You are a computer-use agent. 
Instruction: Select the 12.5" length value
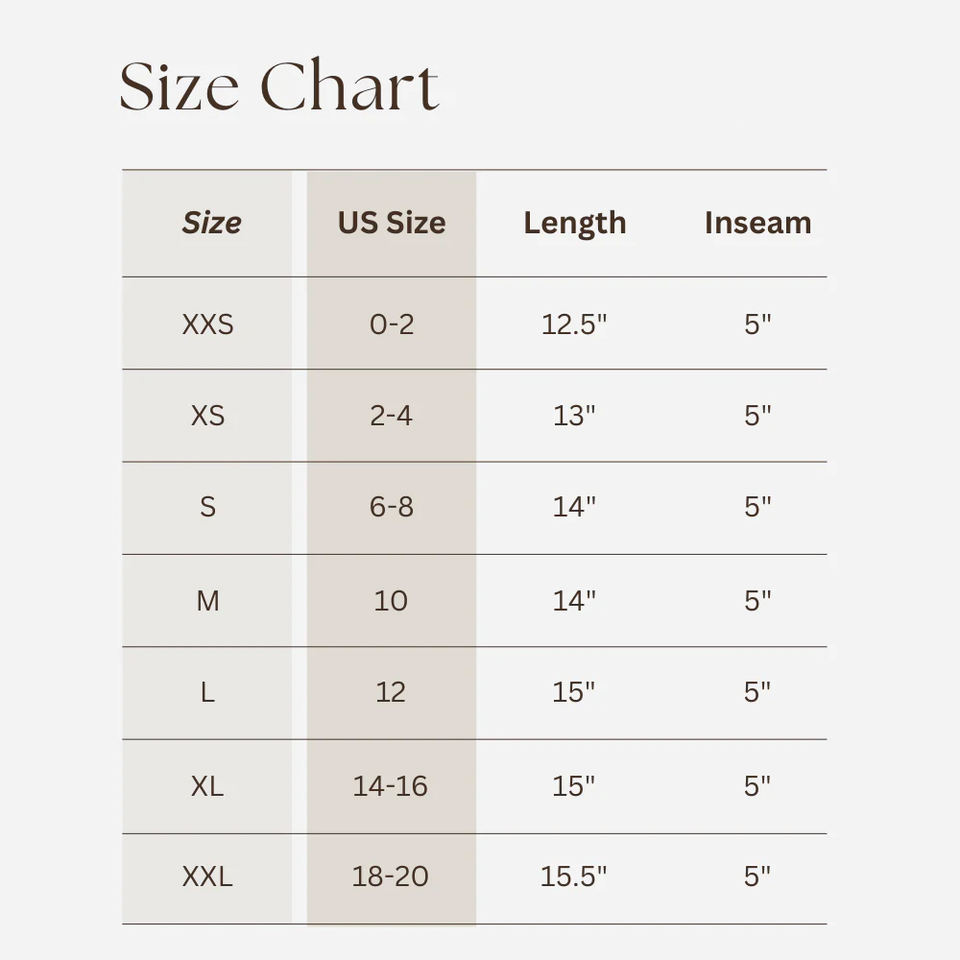[574, 325]
